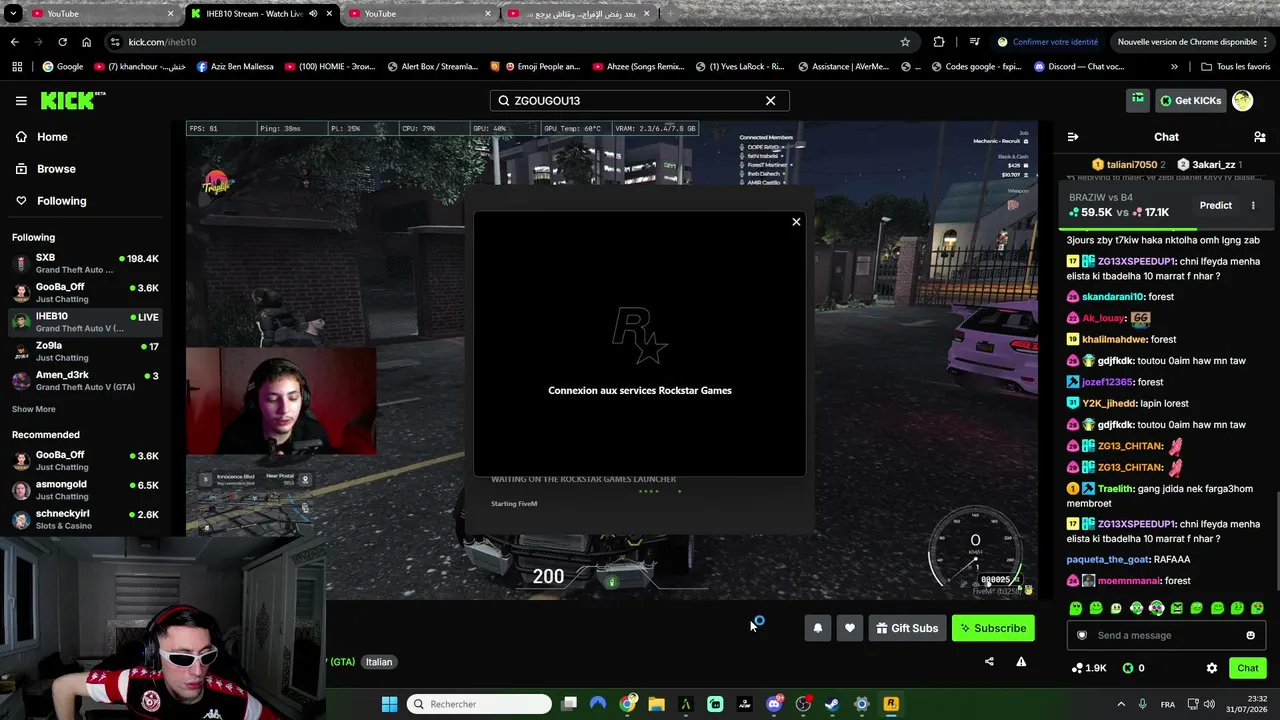Switch to the Arabic-titled YouTube tab
Viewport: 1280px width, 720px height.
pos(578,14)
